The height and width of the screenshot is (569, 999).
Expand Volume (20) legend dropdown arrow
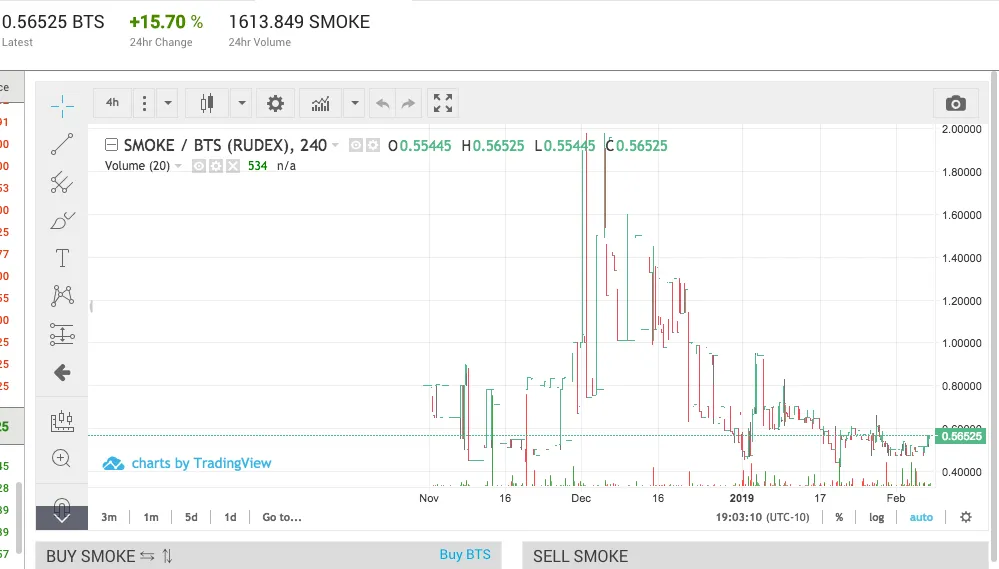[178, 166]
